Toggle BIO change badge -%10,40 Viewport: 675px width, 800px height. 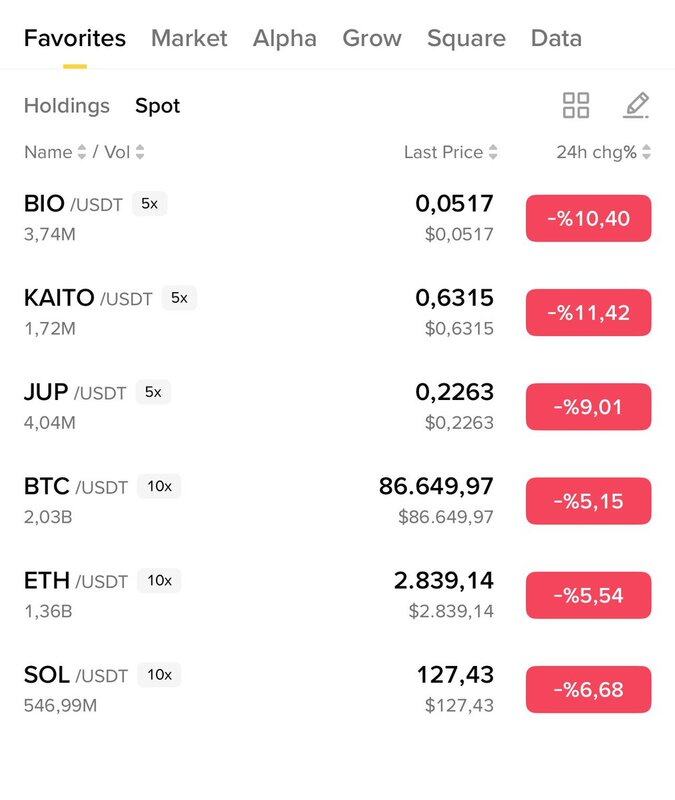tap(588, 218)
